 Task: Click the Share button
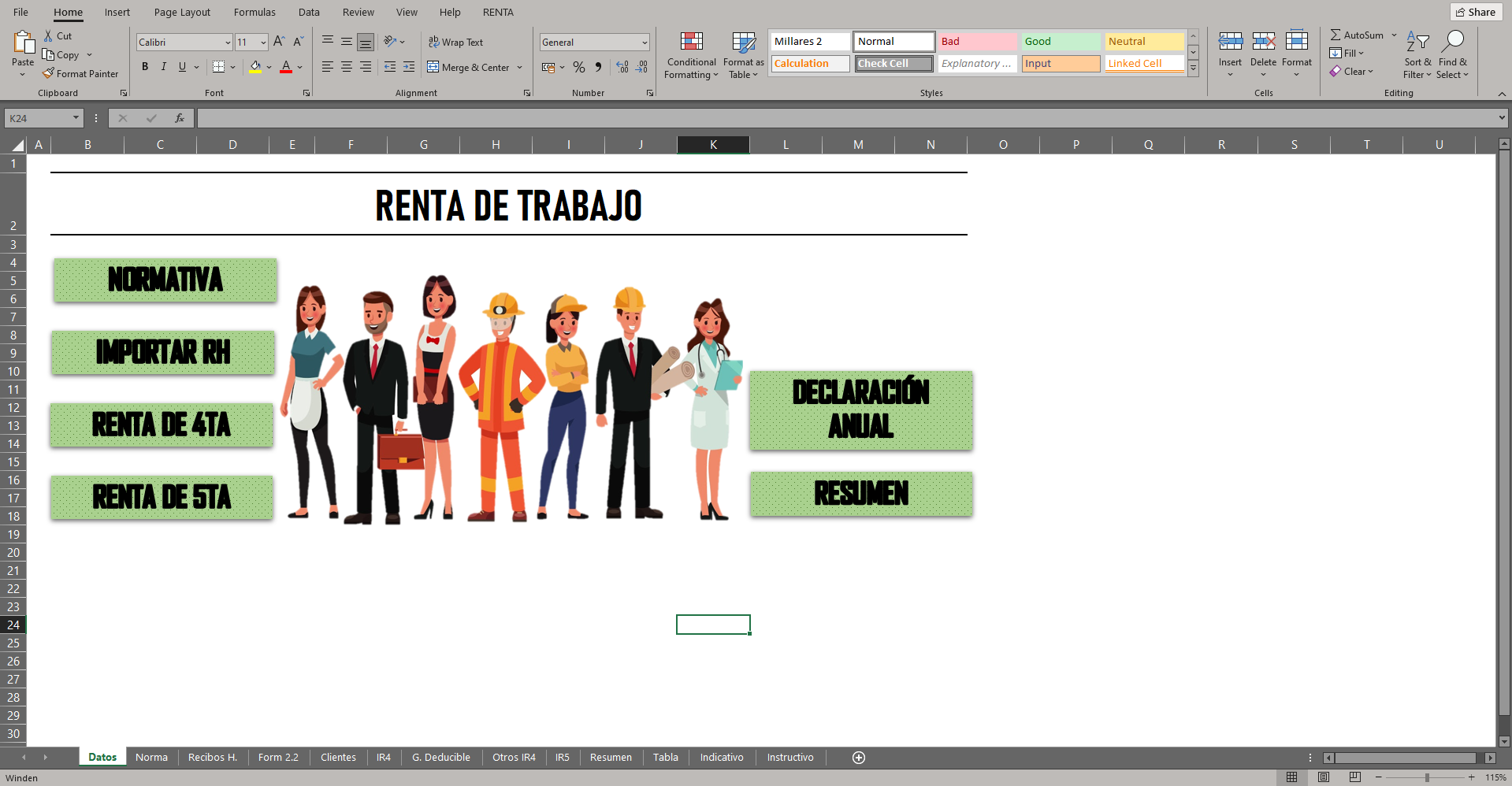[1476, 12]
